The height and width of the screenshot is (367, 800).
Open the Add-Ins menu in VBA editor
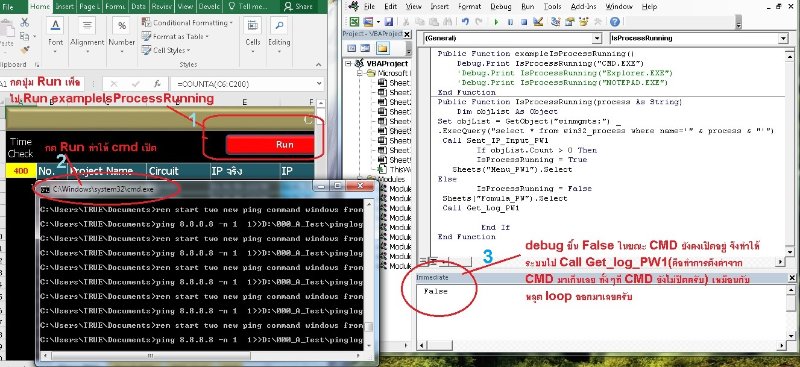[x=583, y=7]
